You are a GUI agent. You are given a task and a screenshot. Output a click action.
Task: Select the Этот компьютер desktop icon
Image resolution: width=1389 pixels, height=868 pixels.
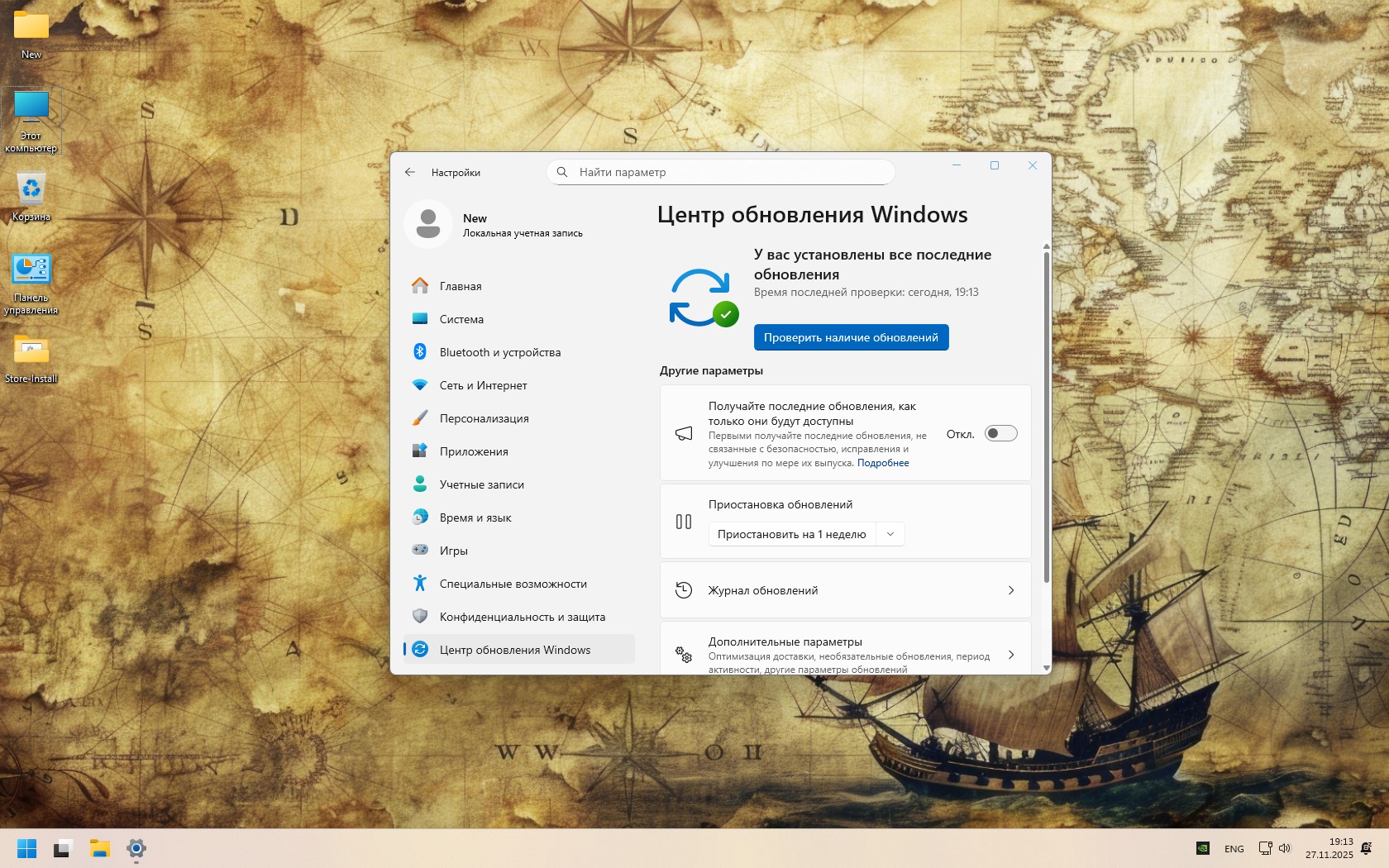point(31,122)
